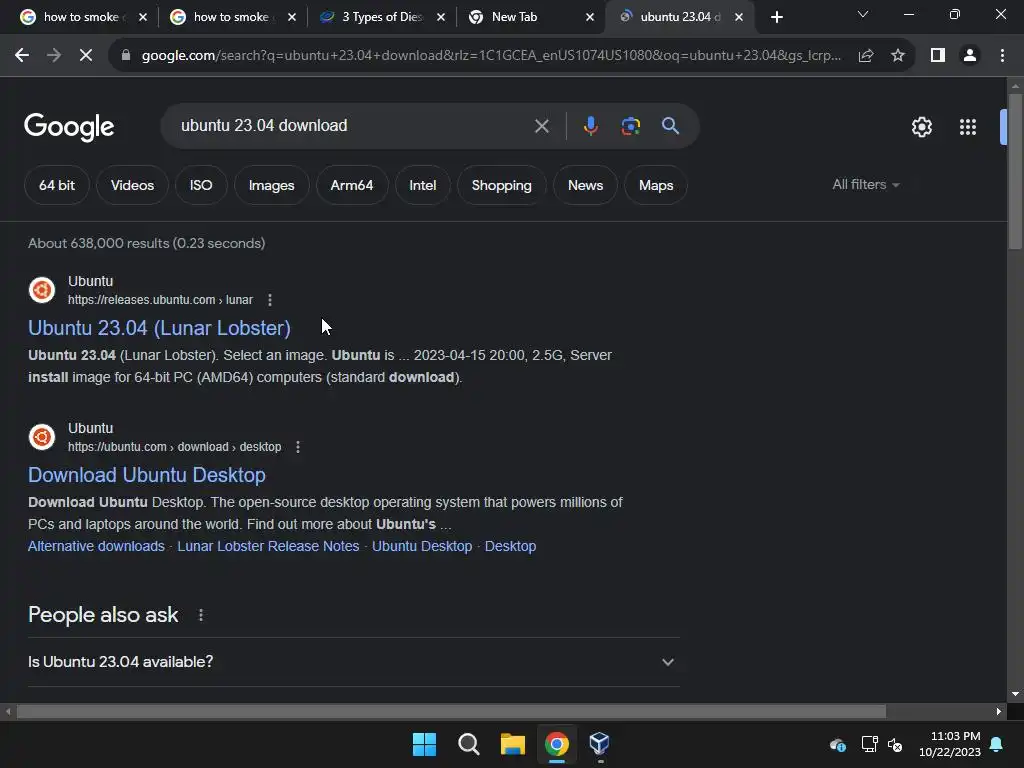Search by image with Google Lens
The width and height of the screenshot is (1024, 768).
(x=631, y=126)
